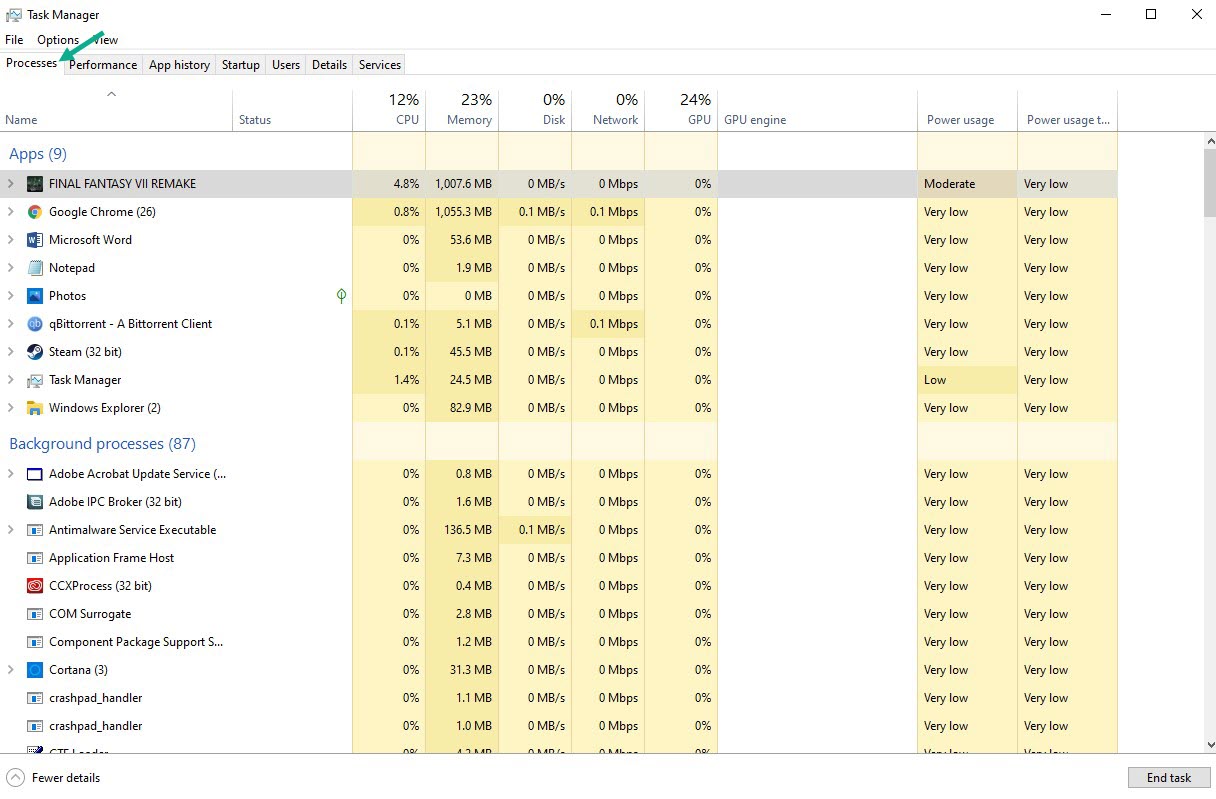Switch to the Services tab
This screenshot has width=1216, height=799.
[x=380, y=65]
